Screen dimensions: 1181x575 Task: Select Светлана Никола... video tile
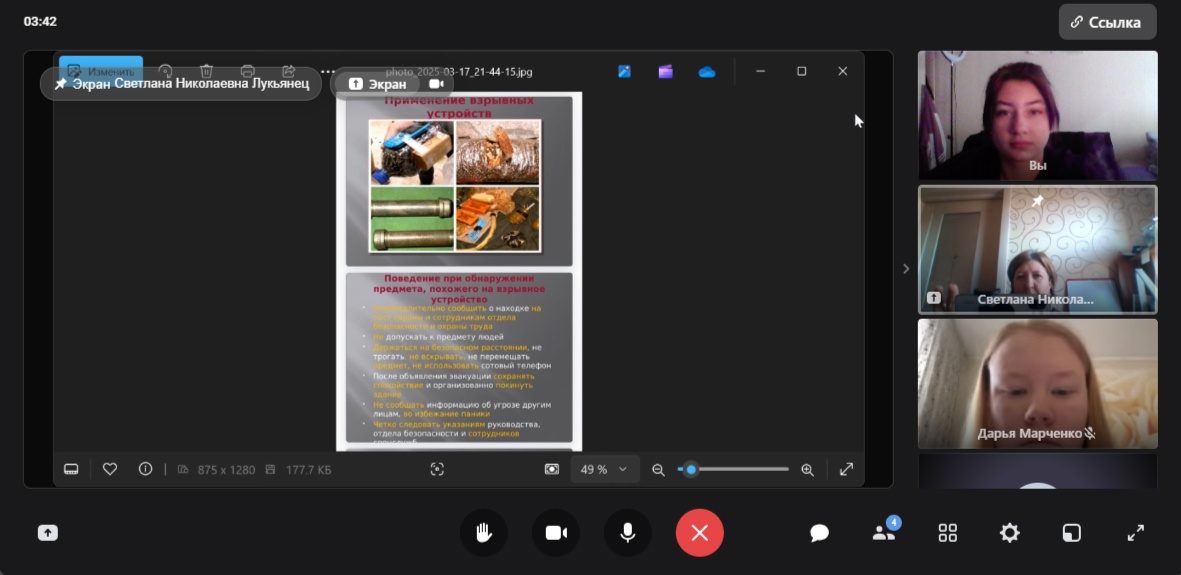click(x=1037, y=249)
